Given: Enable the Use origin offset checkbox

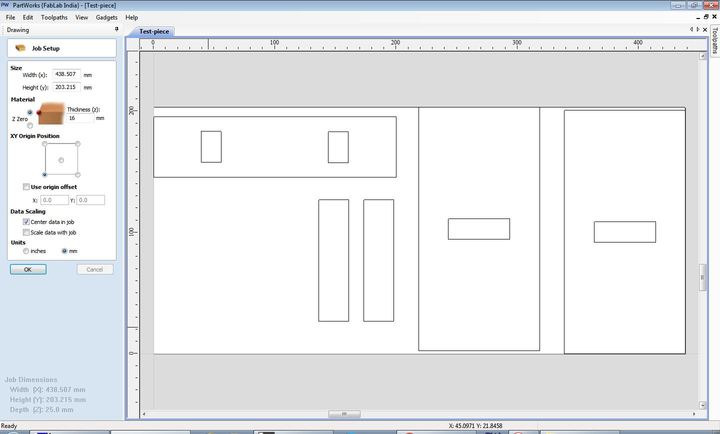Looking at the screenshot, I should coord(26,187).
